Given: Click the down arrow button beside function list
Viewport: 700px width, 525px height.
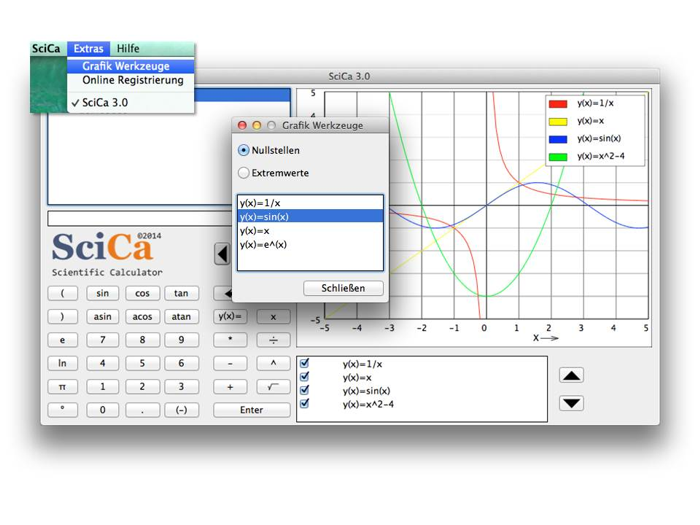Looking at the screenshot, I should click(571, 403).
